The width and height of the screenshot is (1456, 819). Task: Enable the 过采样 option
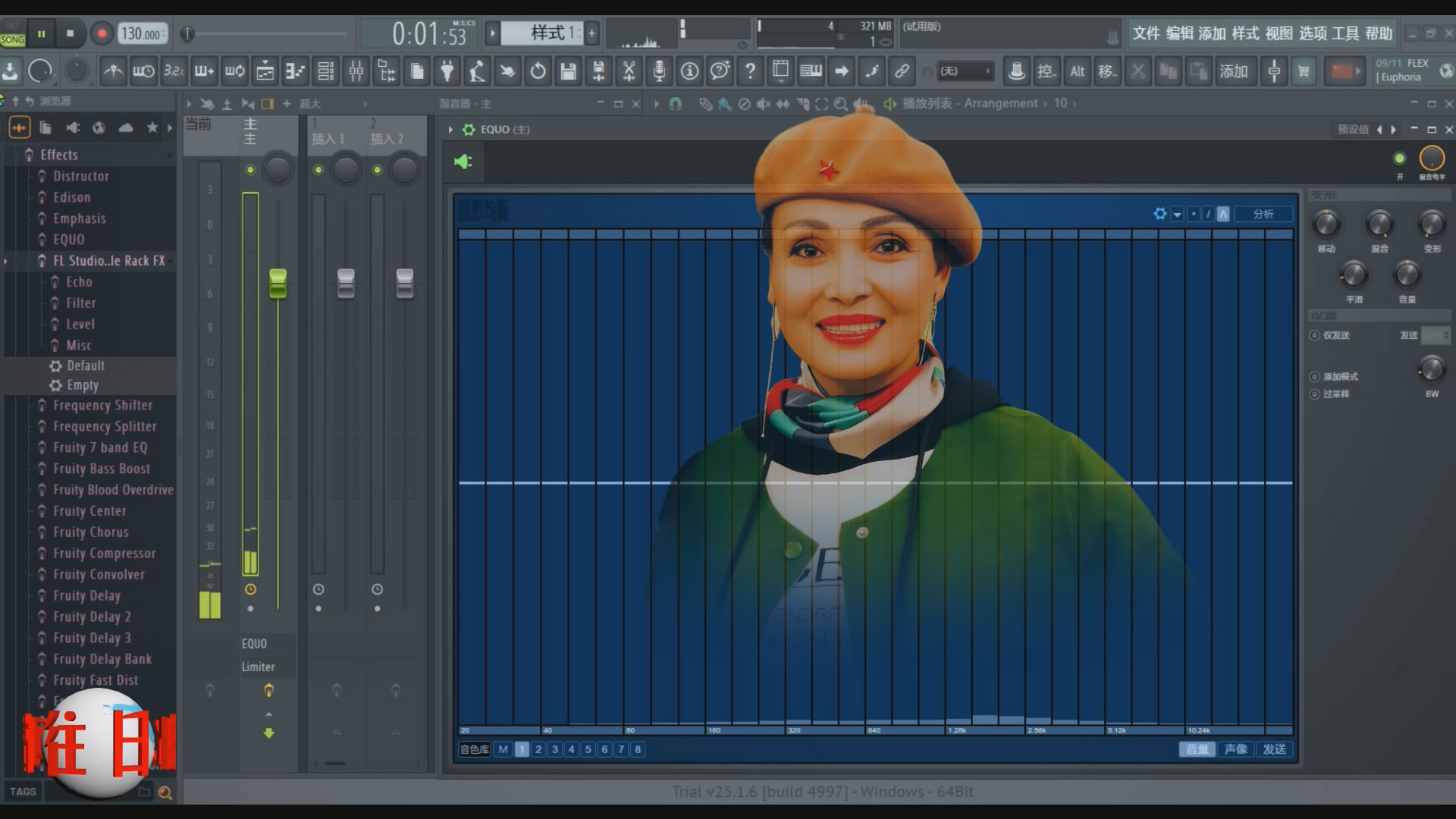click(x=1315, y=394)
